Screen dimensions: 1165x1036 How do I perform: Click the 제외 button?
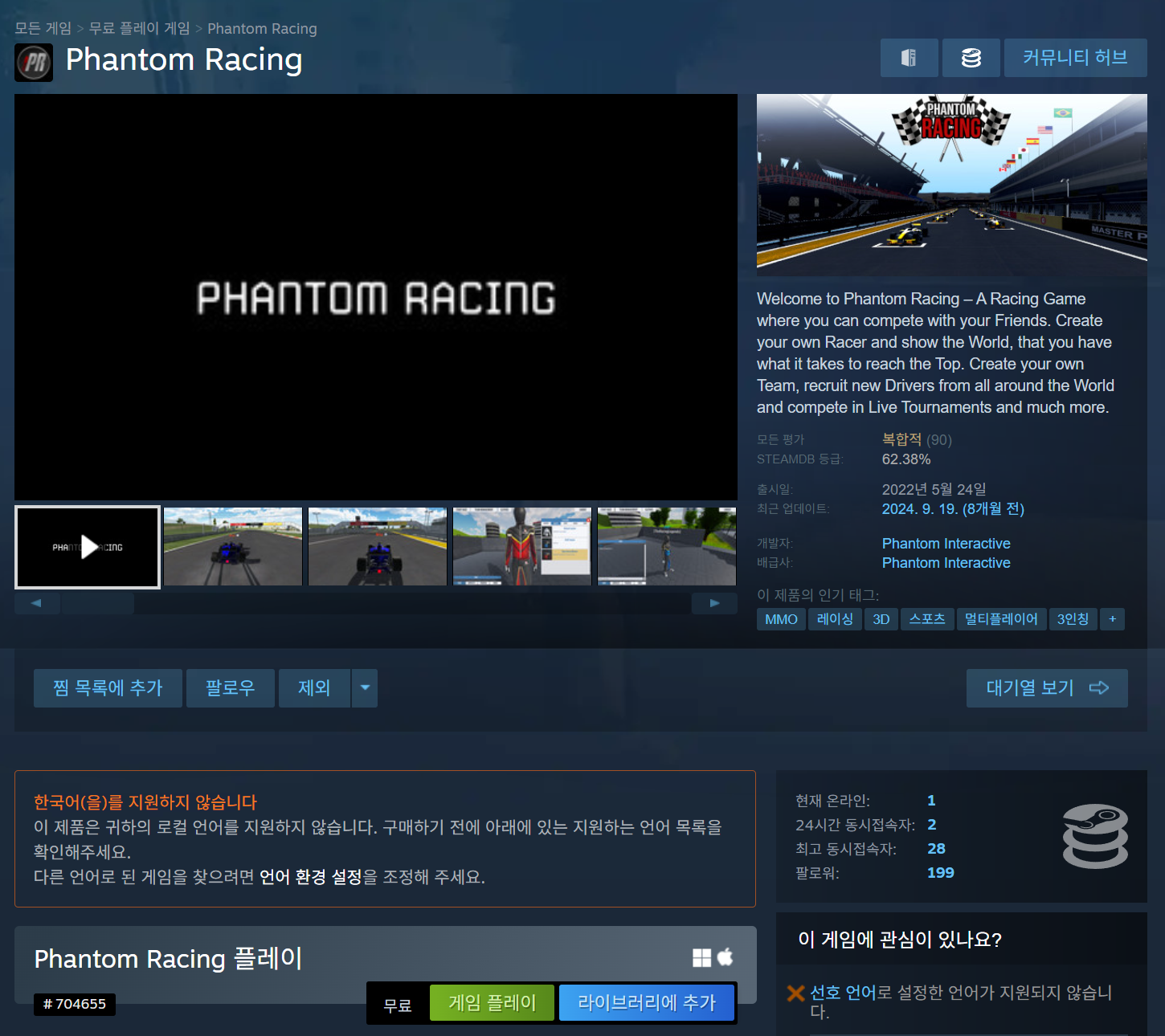[x=314, y=688]
